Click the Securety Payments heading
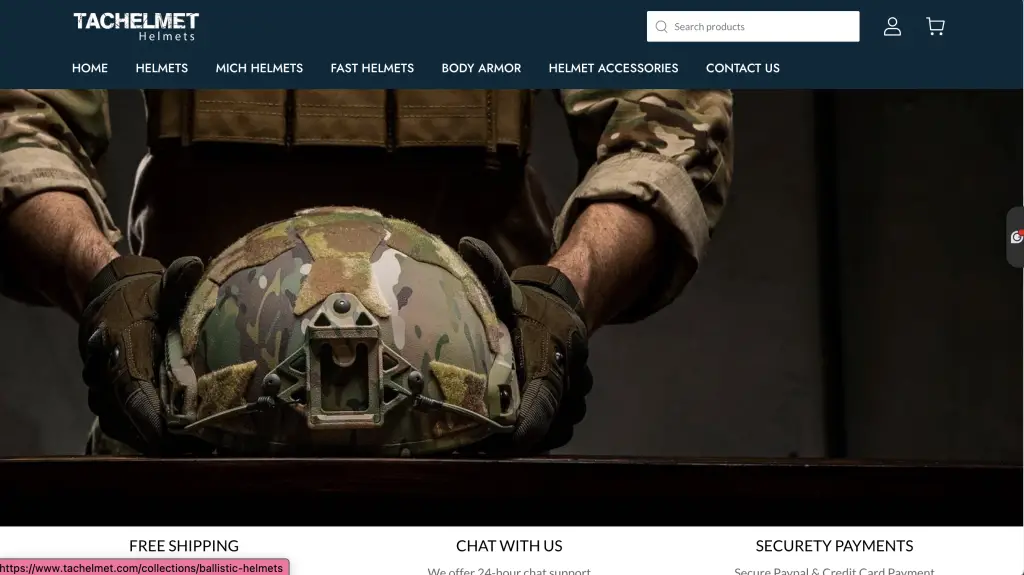Image resolution: width=1024 pixels, height=575 pixels. coord(834,546)
